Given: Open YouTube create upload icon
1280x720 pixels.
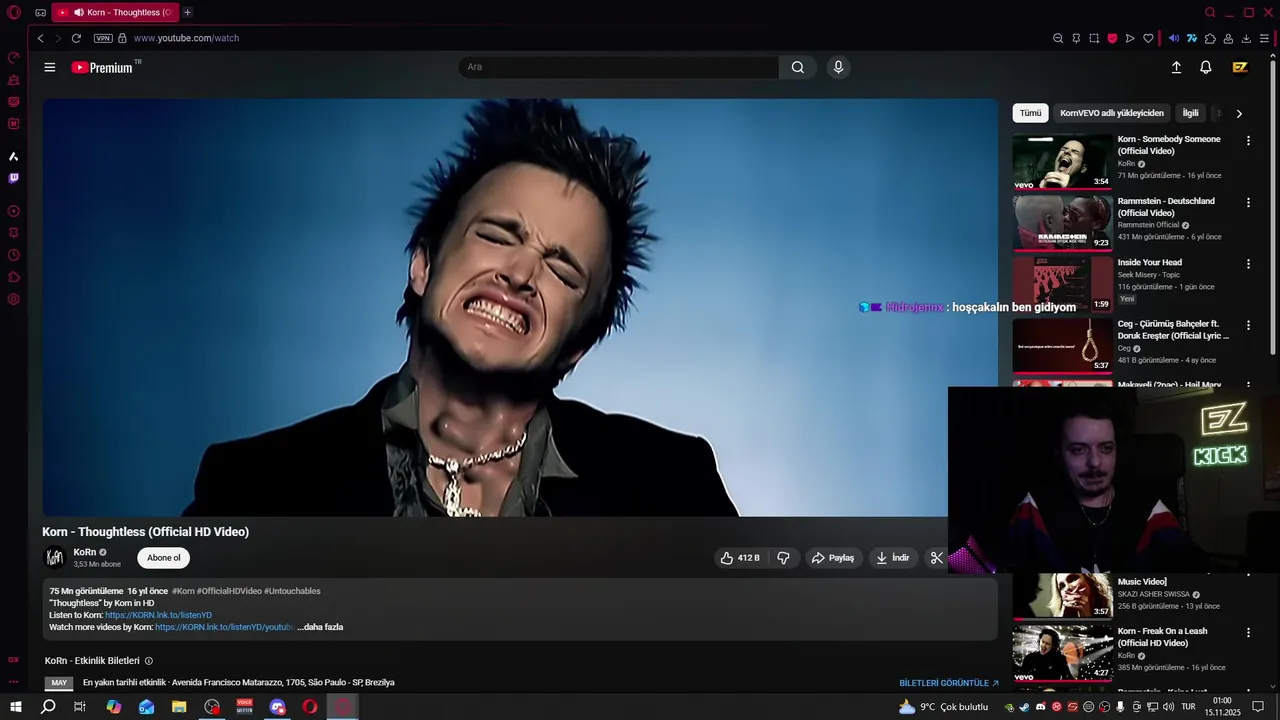Looking at the screenshot, I should pos(1176,67).
